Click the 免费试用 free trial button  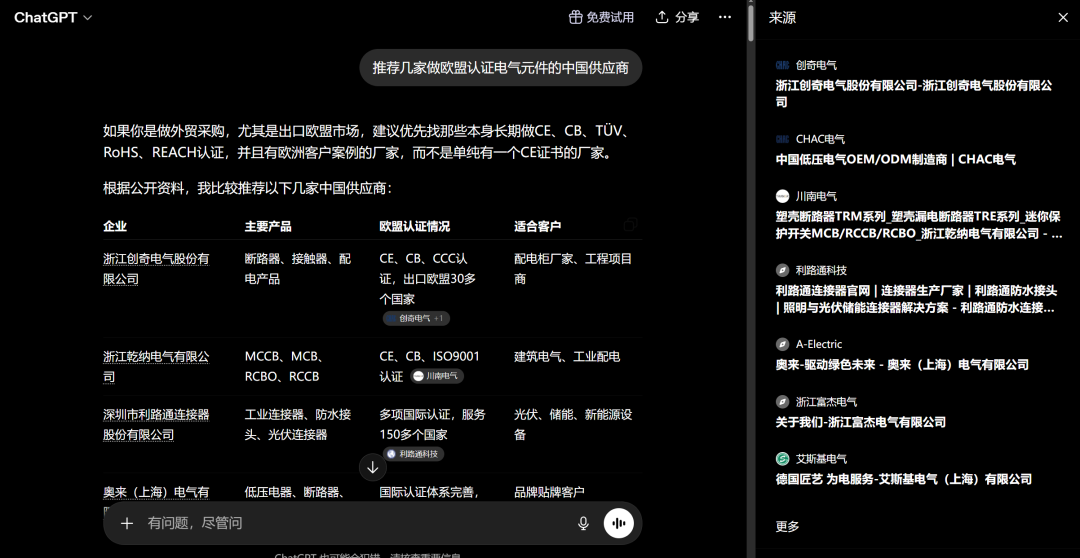click(601, 17)
